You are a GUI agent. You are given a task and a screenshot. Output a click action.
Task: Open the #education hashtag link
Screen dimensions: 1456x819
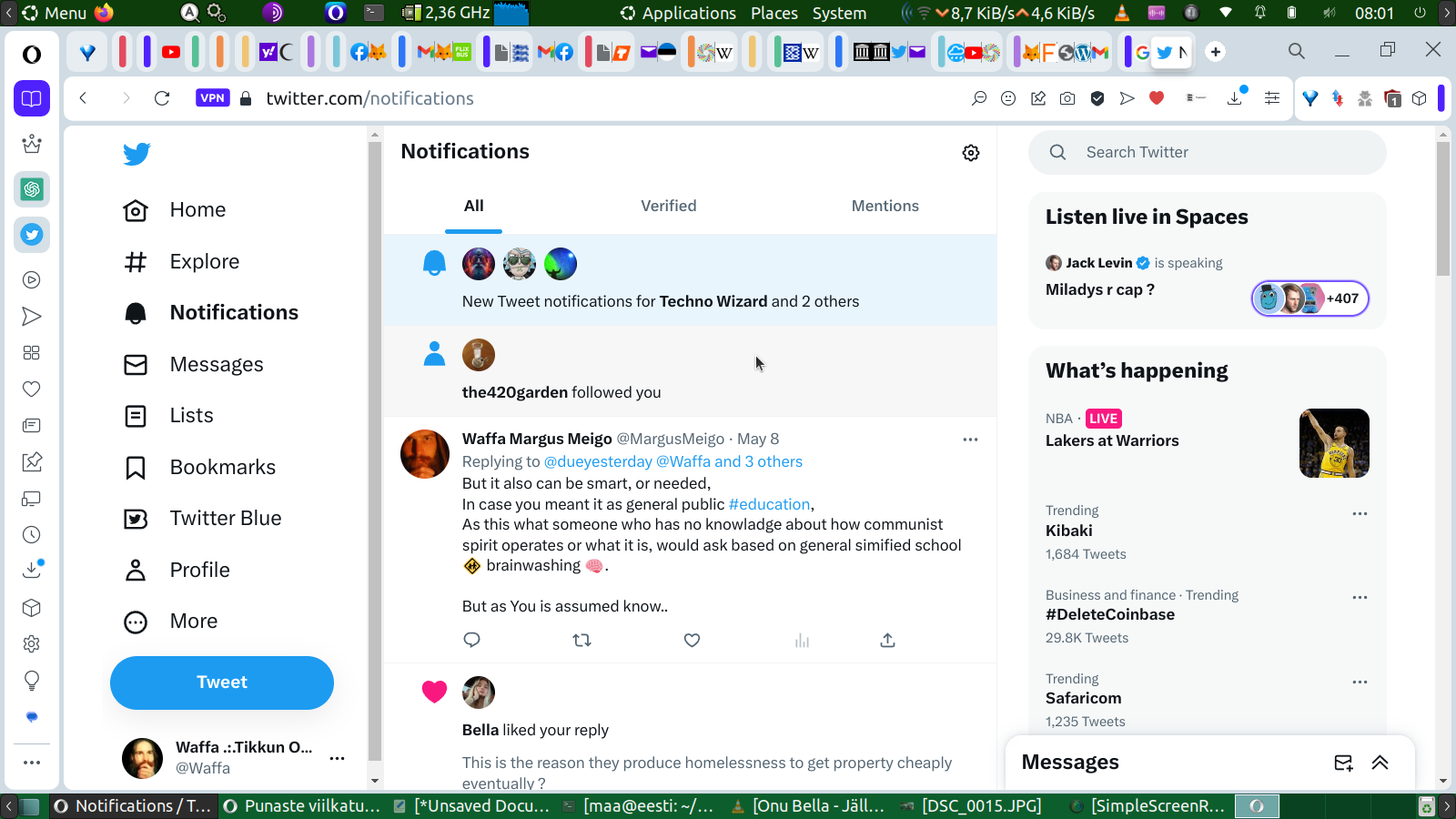(x=769, y=504)
